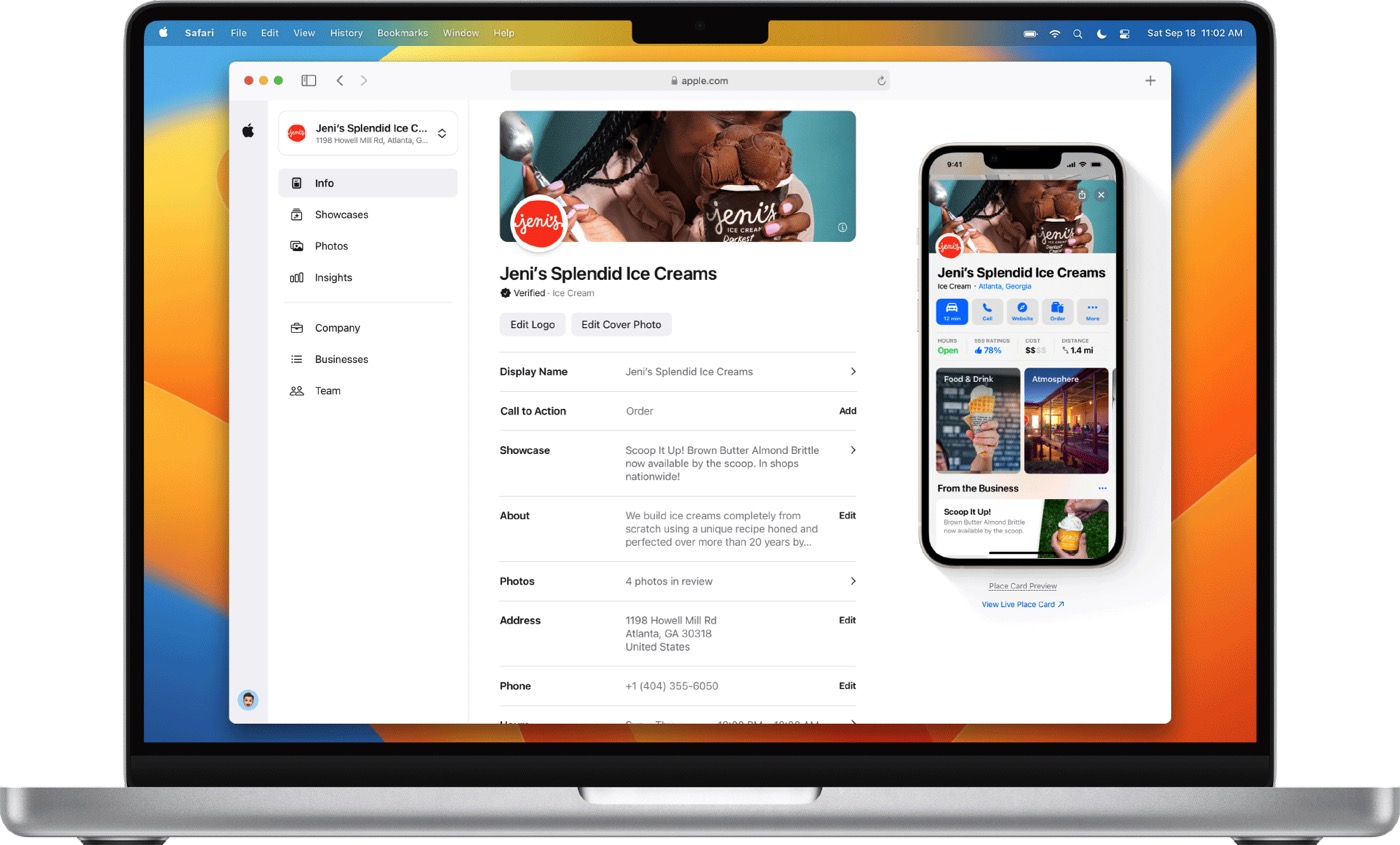Open new tab with plus button

(1150, 81)
